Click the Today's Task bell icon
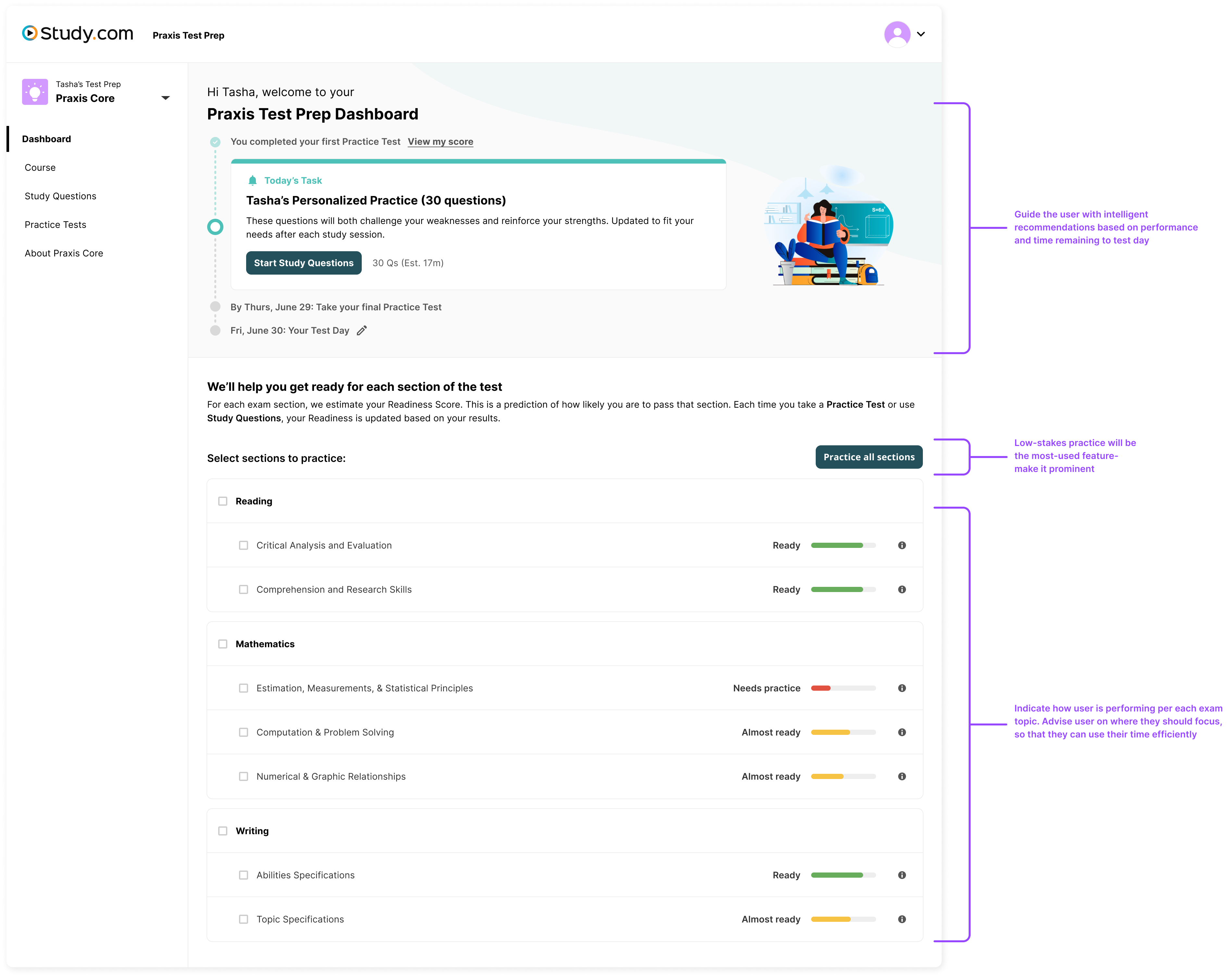Viewport: 1232px width, 977px height. [x=252, y=180]
